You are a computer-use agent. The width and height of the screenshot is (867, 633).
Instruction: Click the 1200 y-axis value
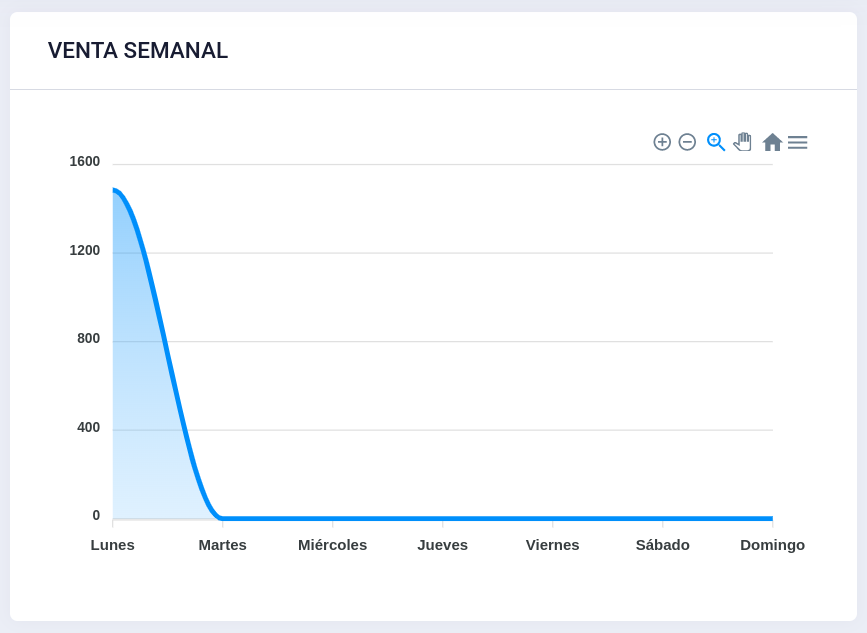point(85,250)
